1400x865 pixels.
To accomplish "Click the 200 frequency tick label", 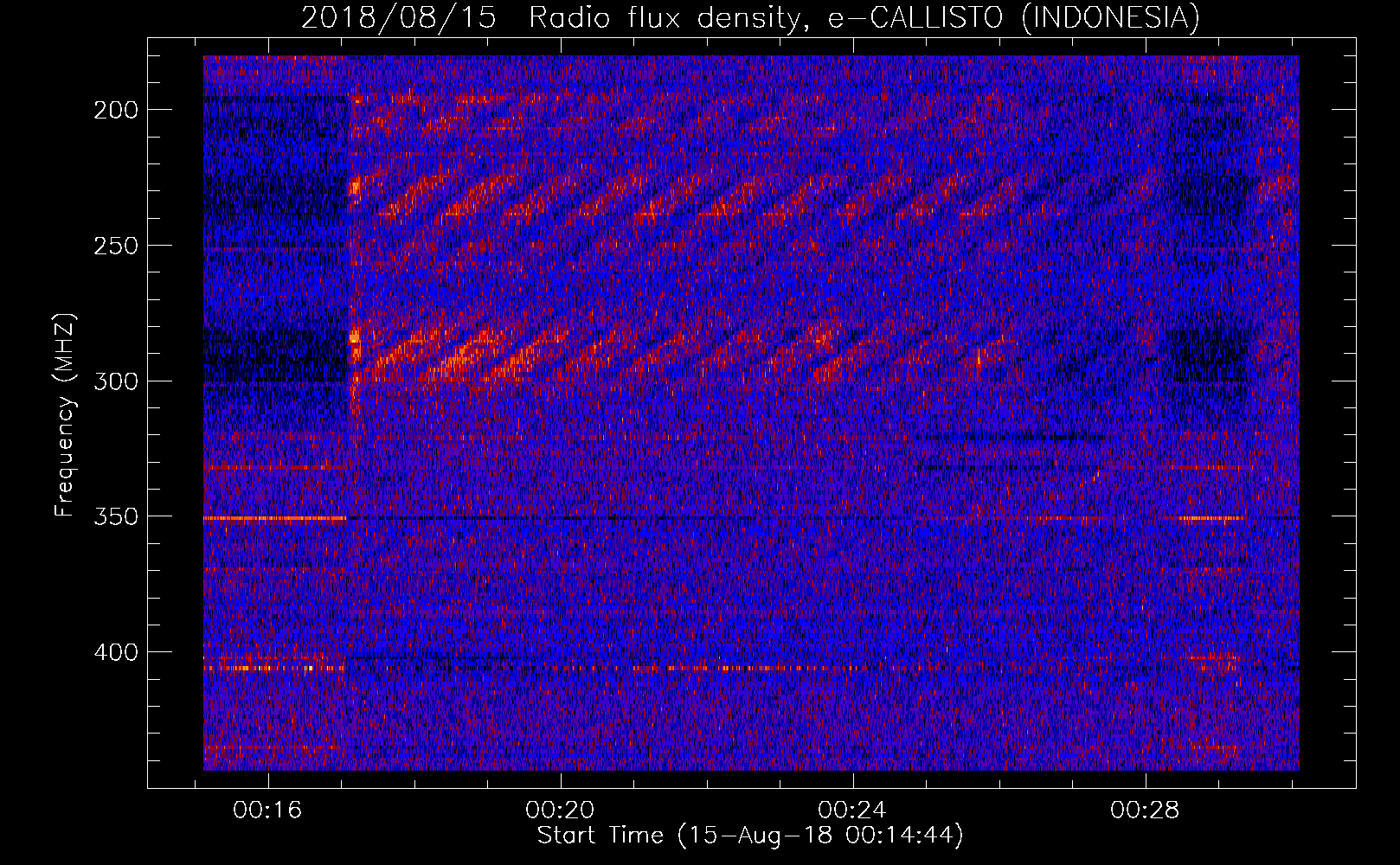I will click(116, 110).
